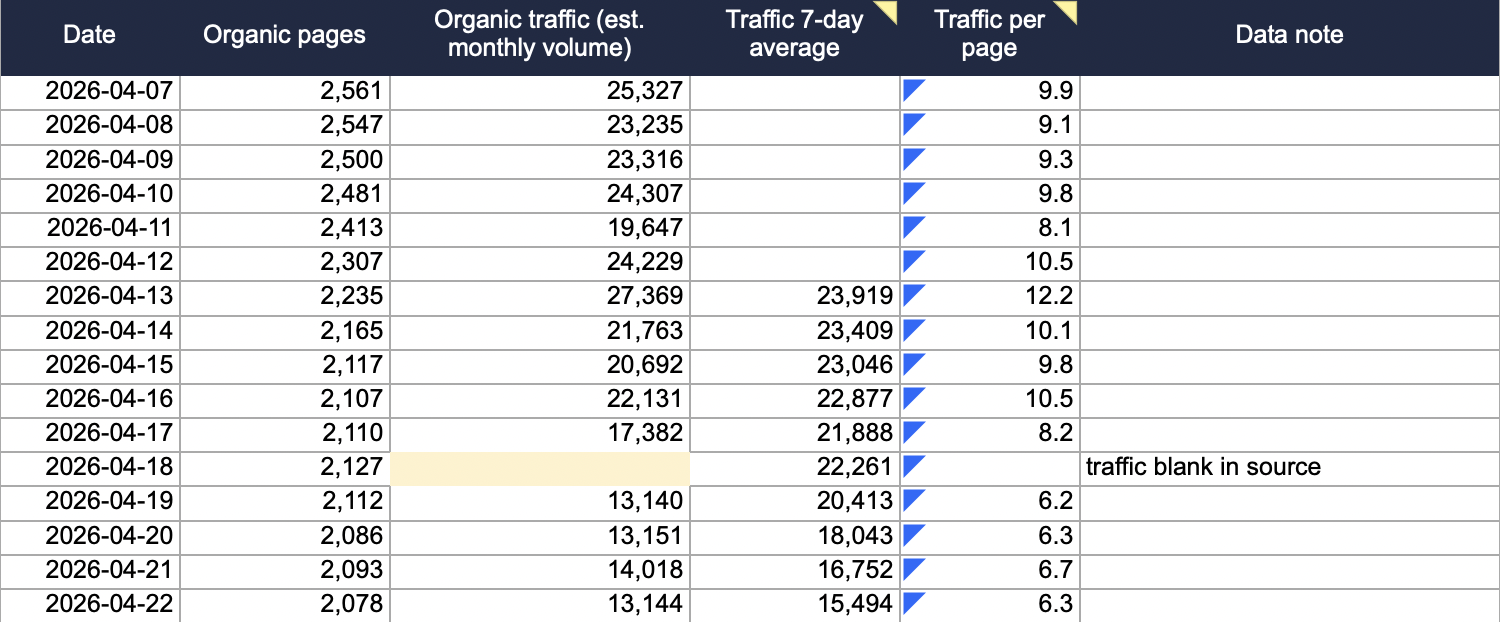1500x622 pixels.
Task: Click the note marker on Traffic 7-day average header
Action: tap(887, 12)
